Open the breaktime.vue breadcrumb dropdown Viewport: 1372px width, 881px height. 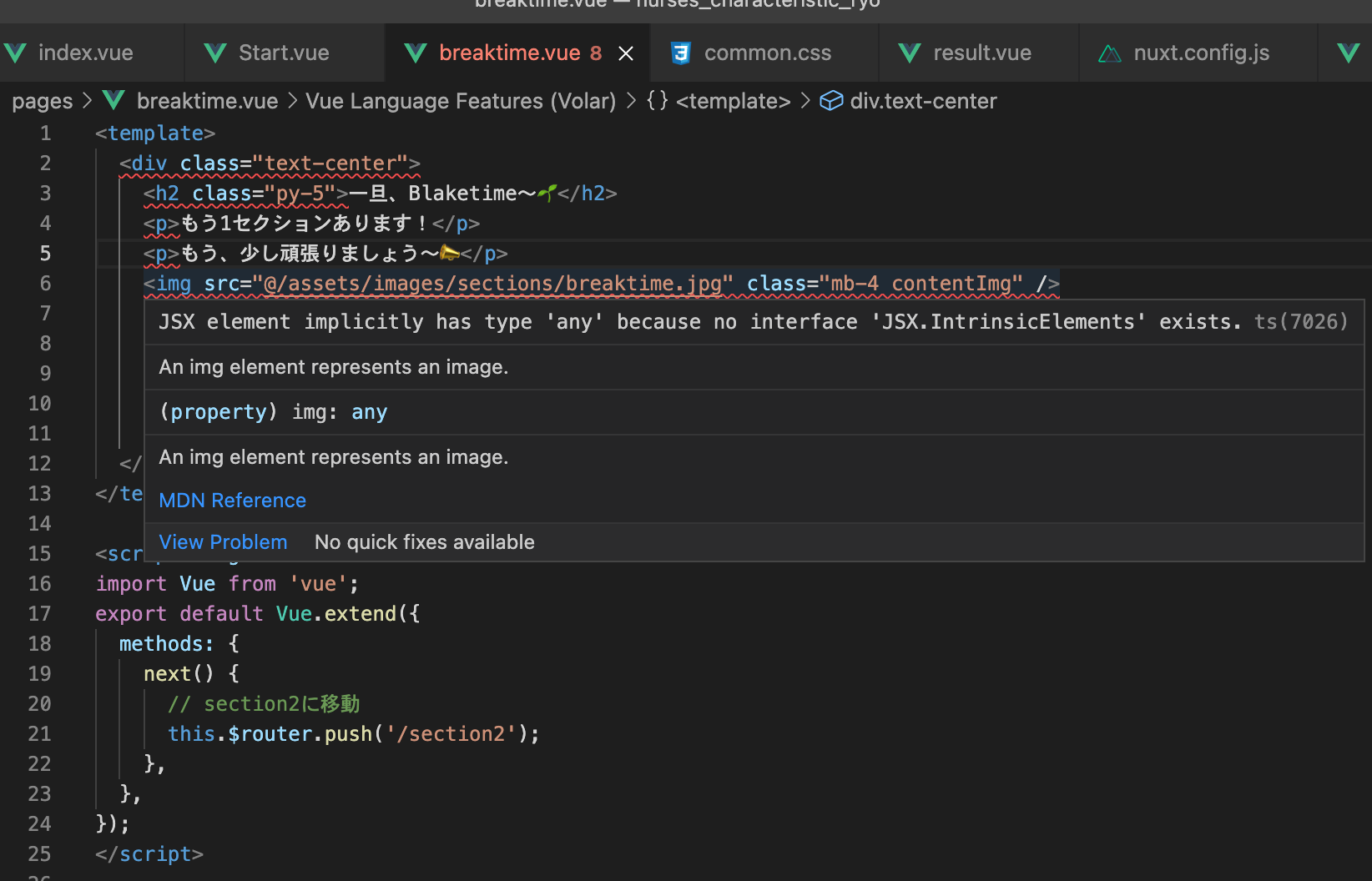[207, 102]
